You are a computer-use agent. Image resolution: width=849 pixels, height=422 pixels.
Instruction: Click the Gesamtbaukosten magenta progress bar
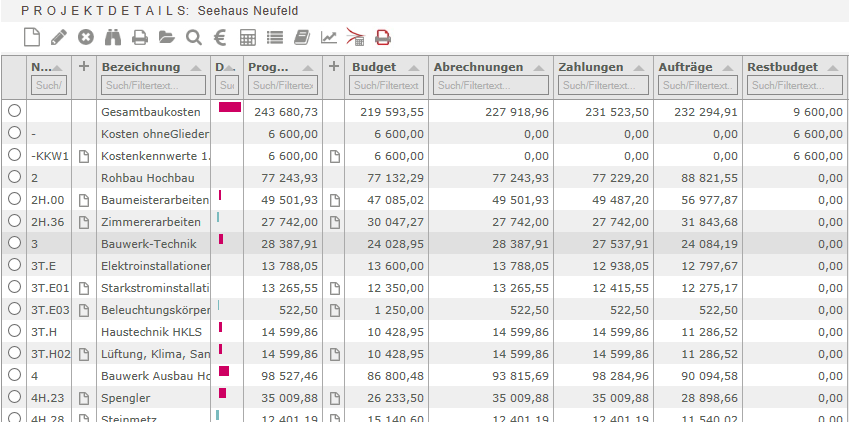229,107
